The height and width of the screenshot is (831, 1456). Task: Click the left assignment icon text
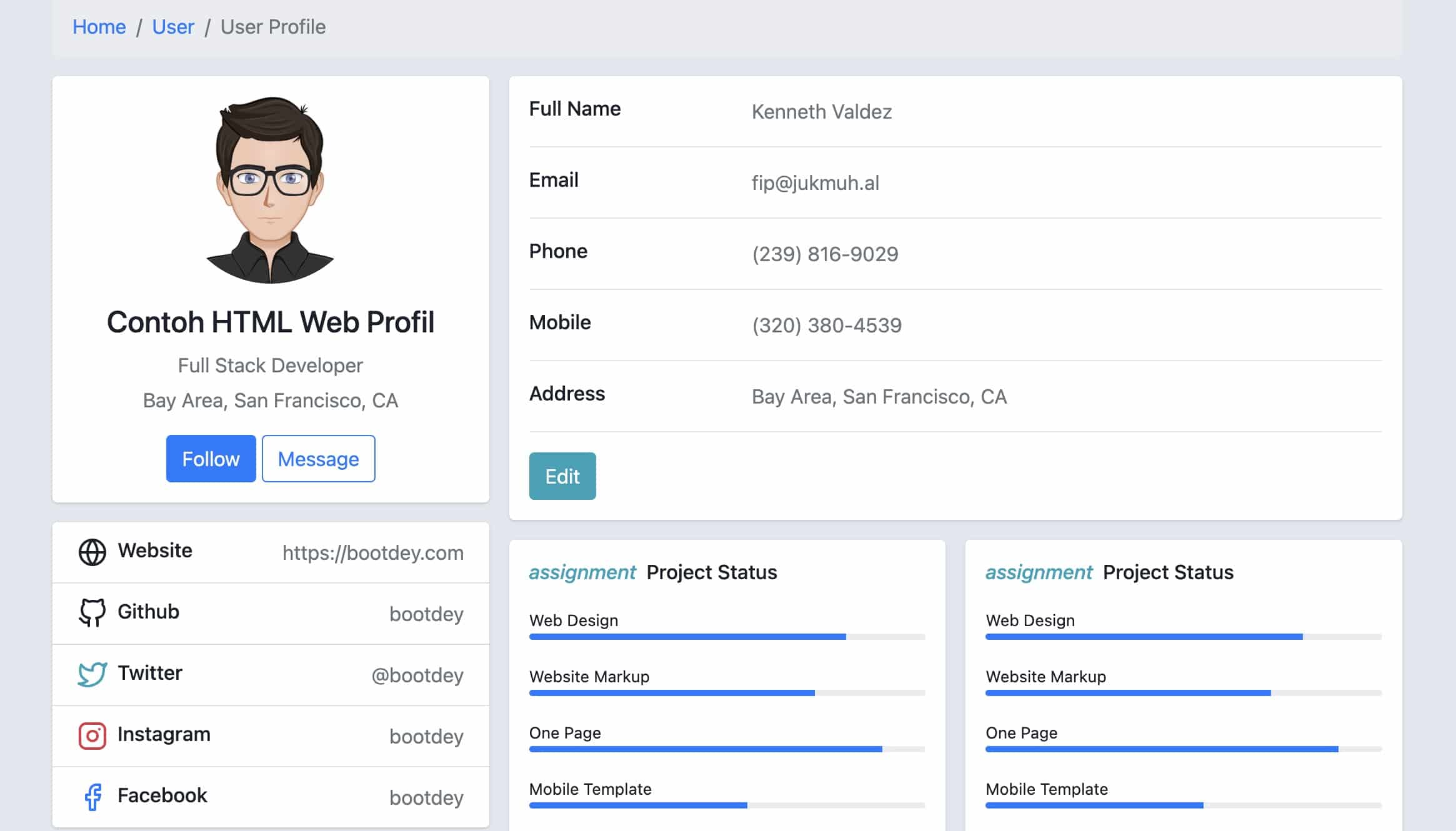coord(582,572)
